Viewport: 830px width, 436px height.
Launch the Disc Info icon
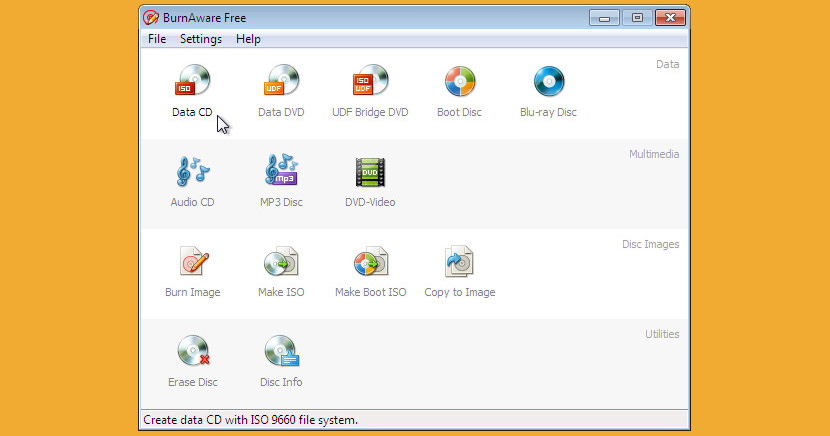[282, 351]
